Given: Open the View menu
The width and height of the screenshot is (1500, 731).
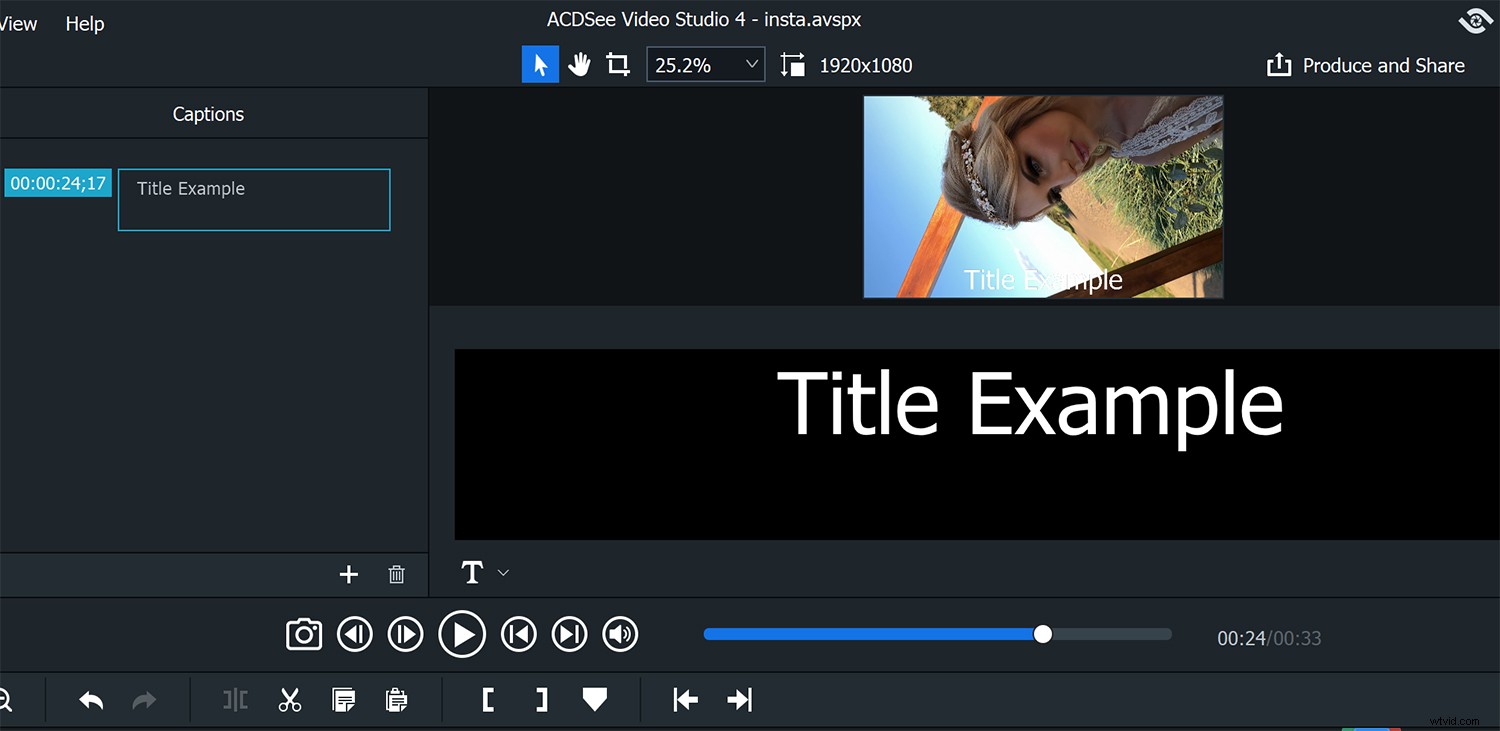Looking at the screenshot, I should point(17,23).
